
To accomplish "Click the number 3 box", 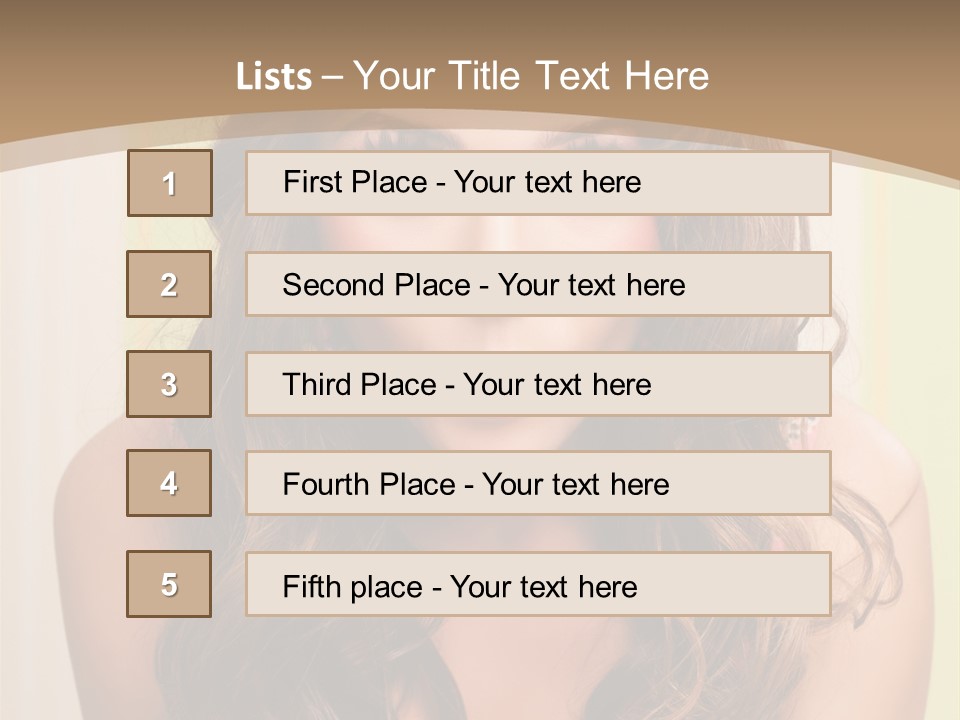I will click(x=169, y=384).
